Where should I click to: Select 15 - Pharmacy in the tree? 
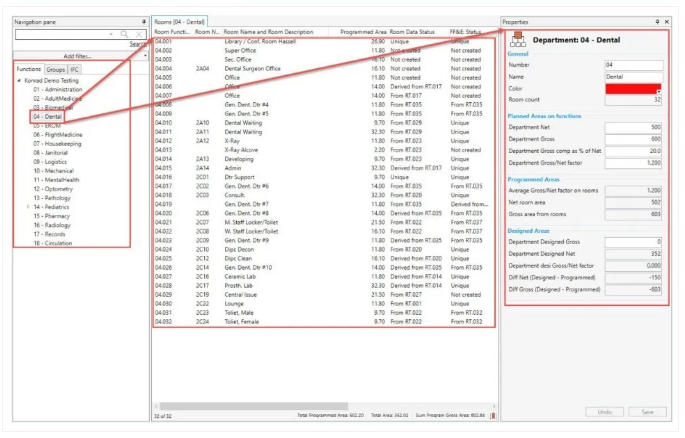(52, 216)
